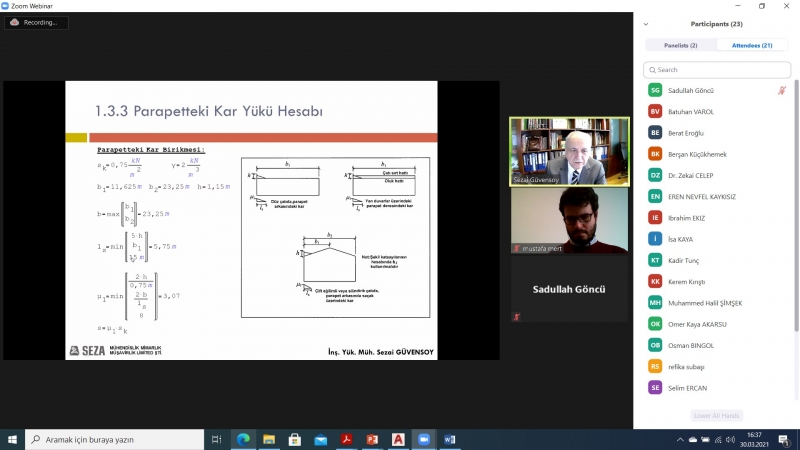Select the Attendees (21) tab
This screenshot has width=800, height=450.
pyautogui.click(x=752, y=45)
